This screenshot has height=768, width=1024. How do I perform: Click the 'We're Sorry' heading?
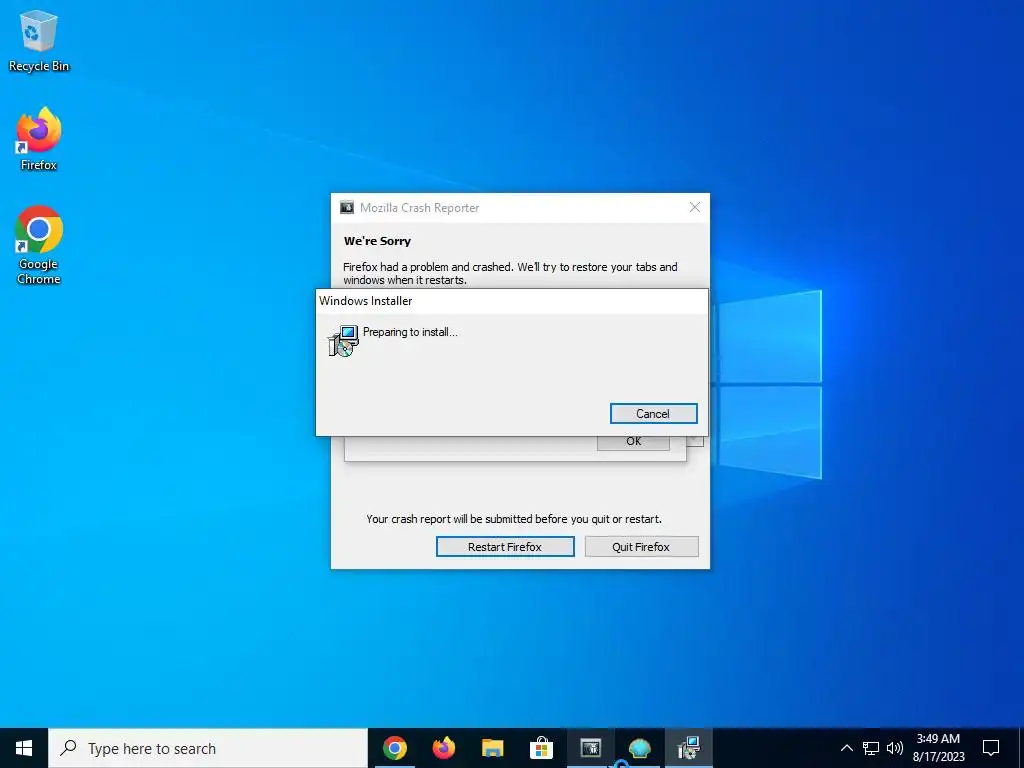pyautogui.click(x=377, y=241)
